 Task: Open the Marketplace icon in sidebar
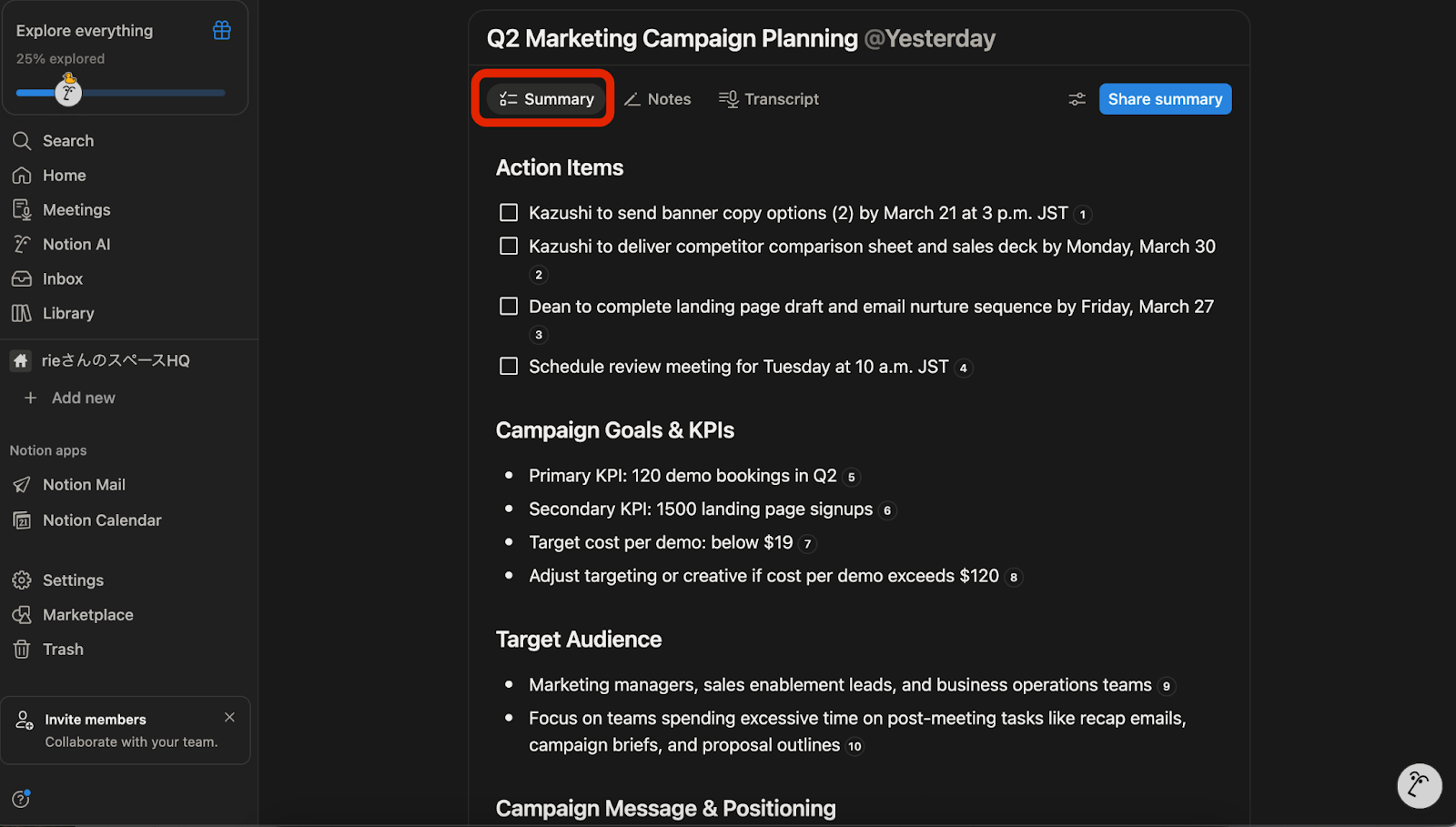(22, 615)
